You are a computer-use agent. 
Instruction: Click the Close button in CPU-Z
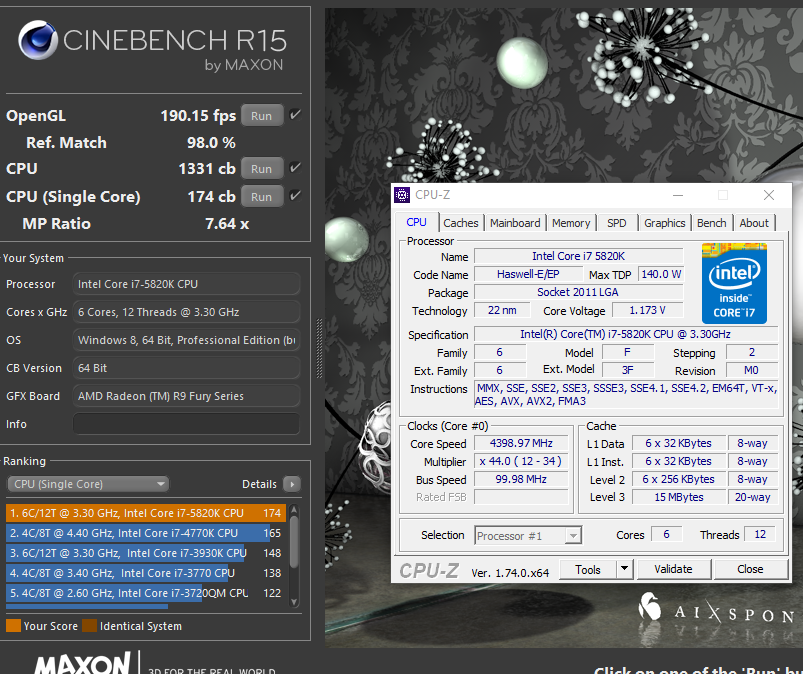click(x=750, y=569)
